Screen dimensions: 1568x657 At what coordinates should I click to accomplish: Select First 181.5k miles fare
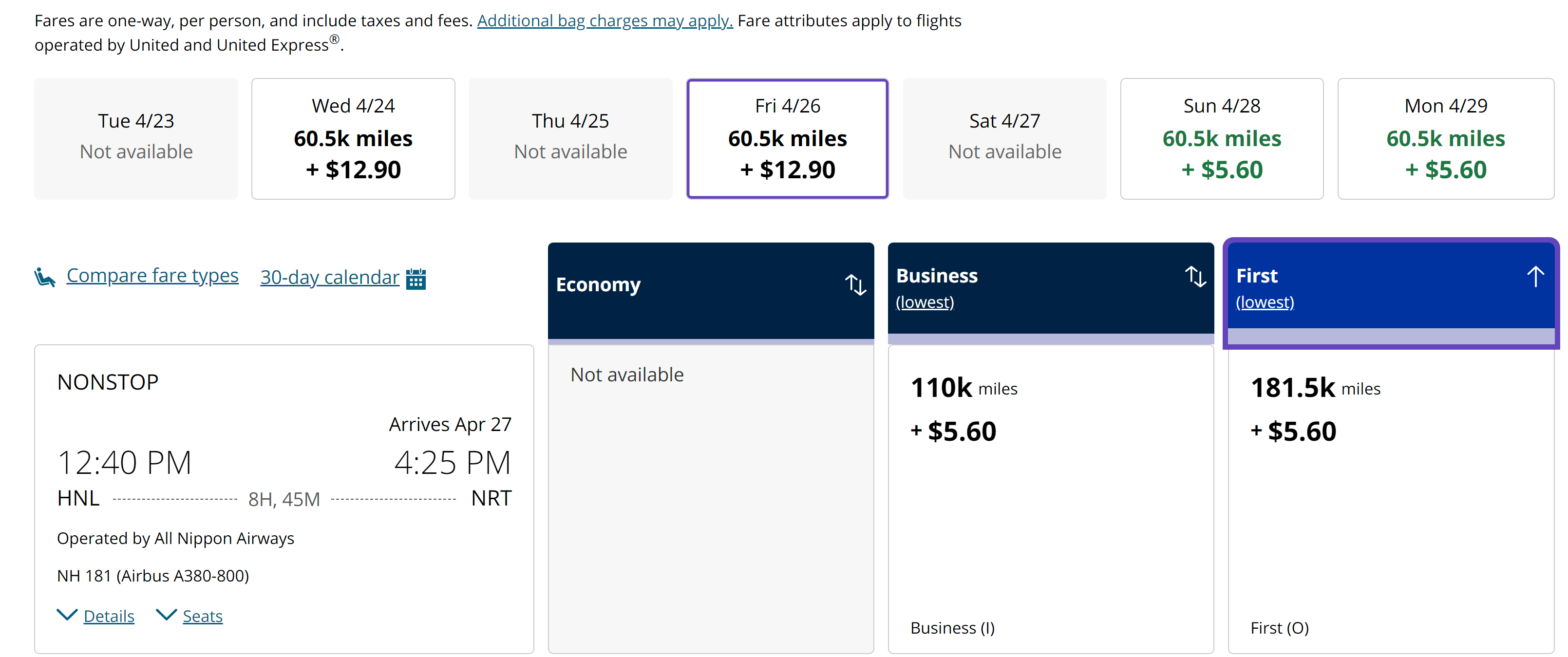(x=1391, y=499)
